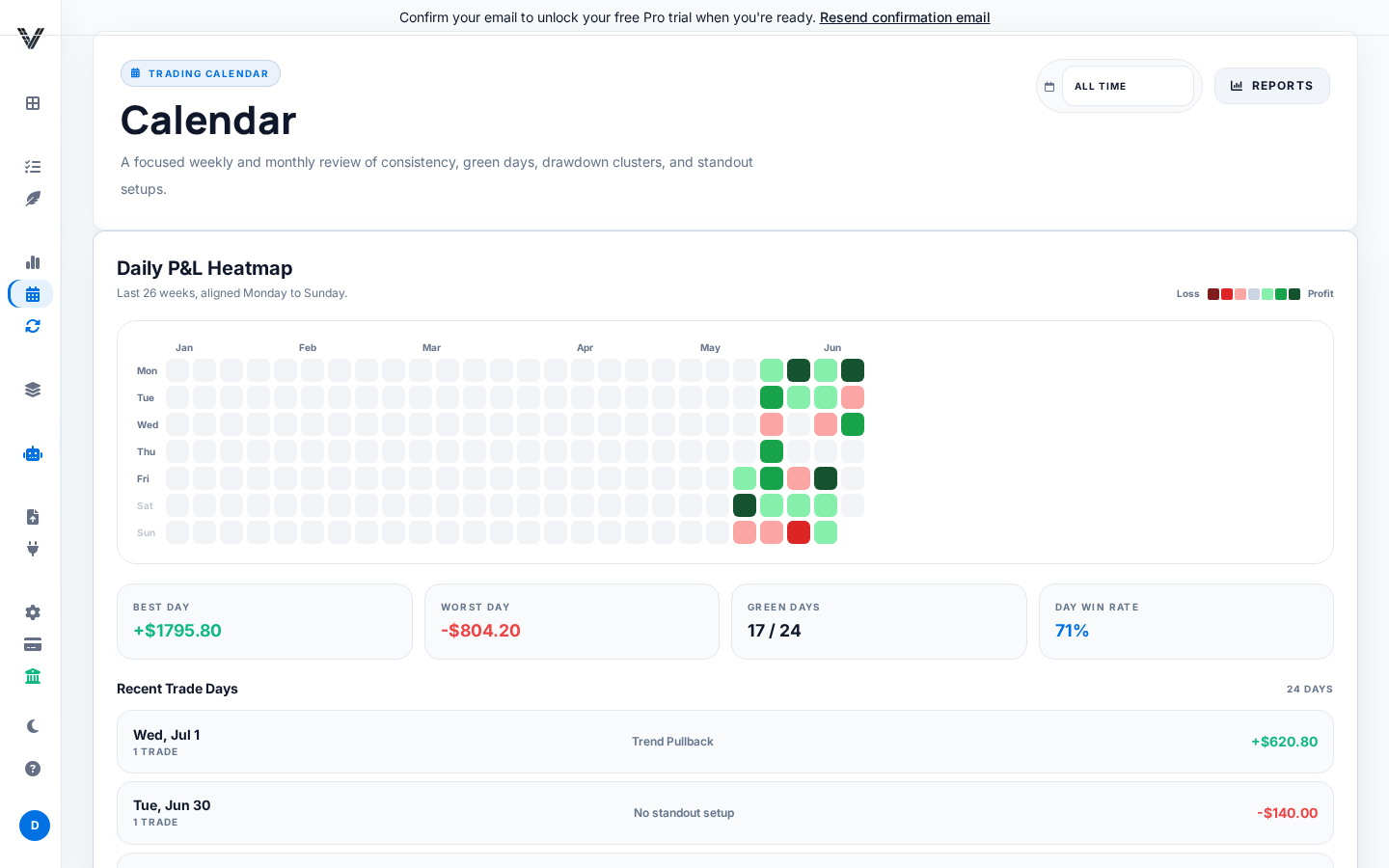Open the dashboard grid icon in sidebar
This screenshot has height=868, width=1389.
tap(33, 103)
